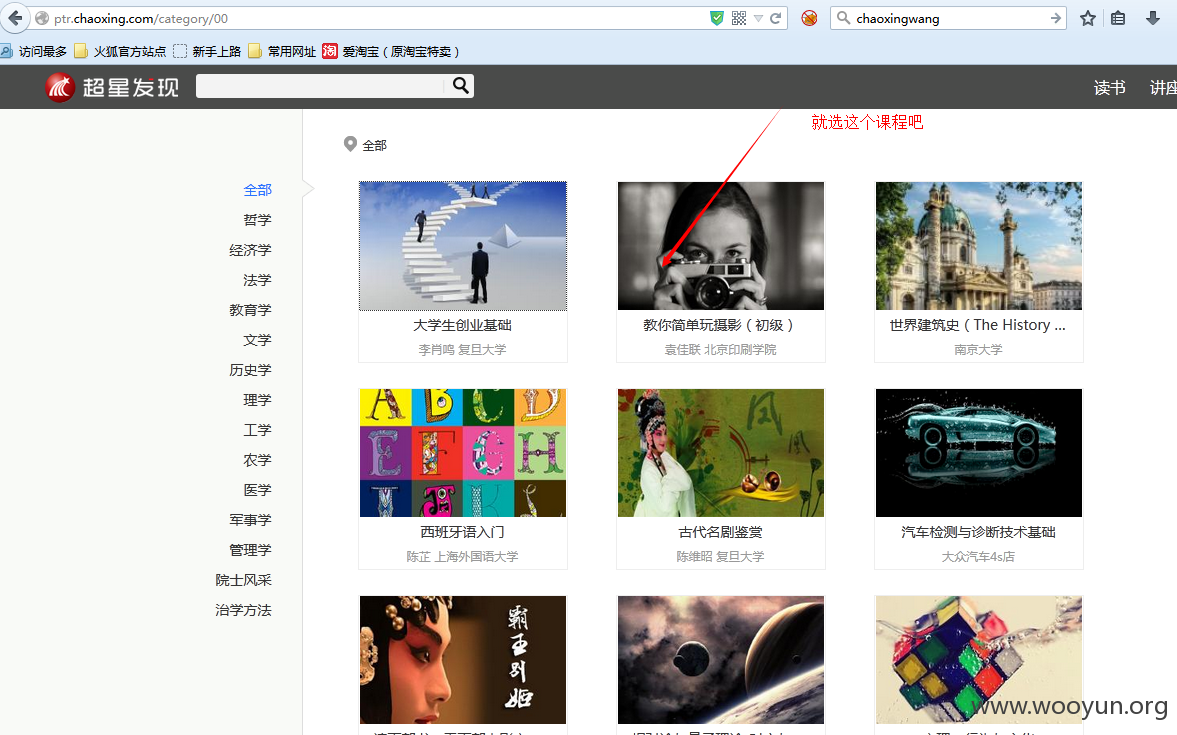
Task: Select the 管理学 category
Action: click(x=250, y=550)
